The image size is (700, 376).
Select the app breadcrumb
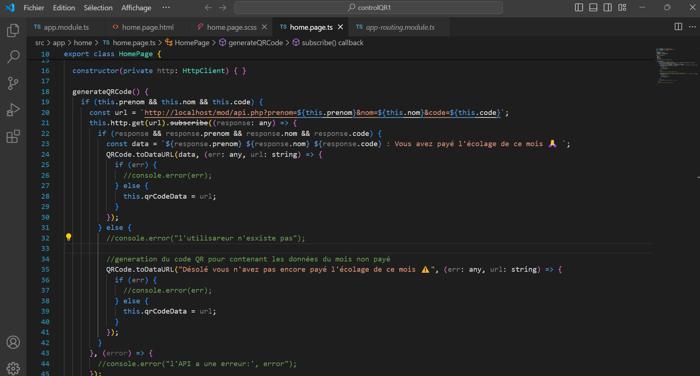coord(58,43)
